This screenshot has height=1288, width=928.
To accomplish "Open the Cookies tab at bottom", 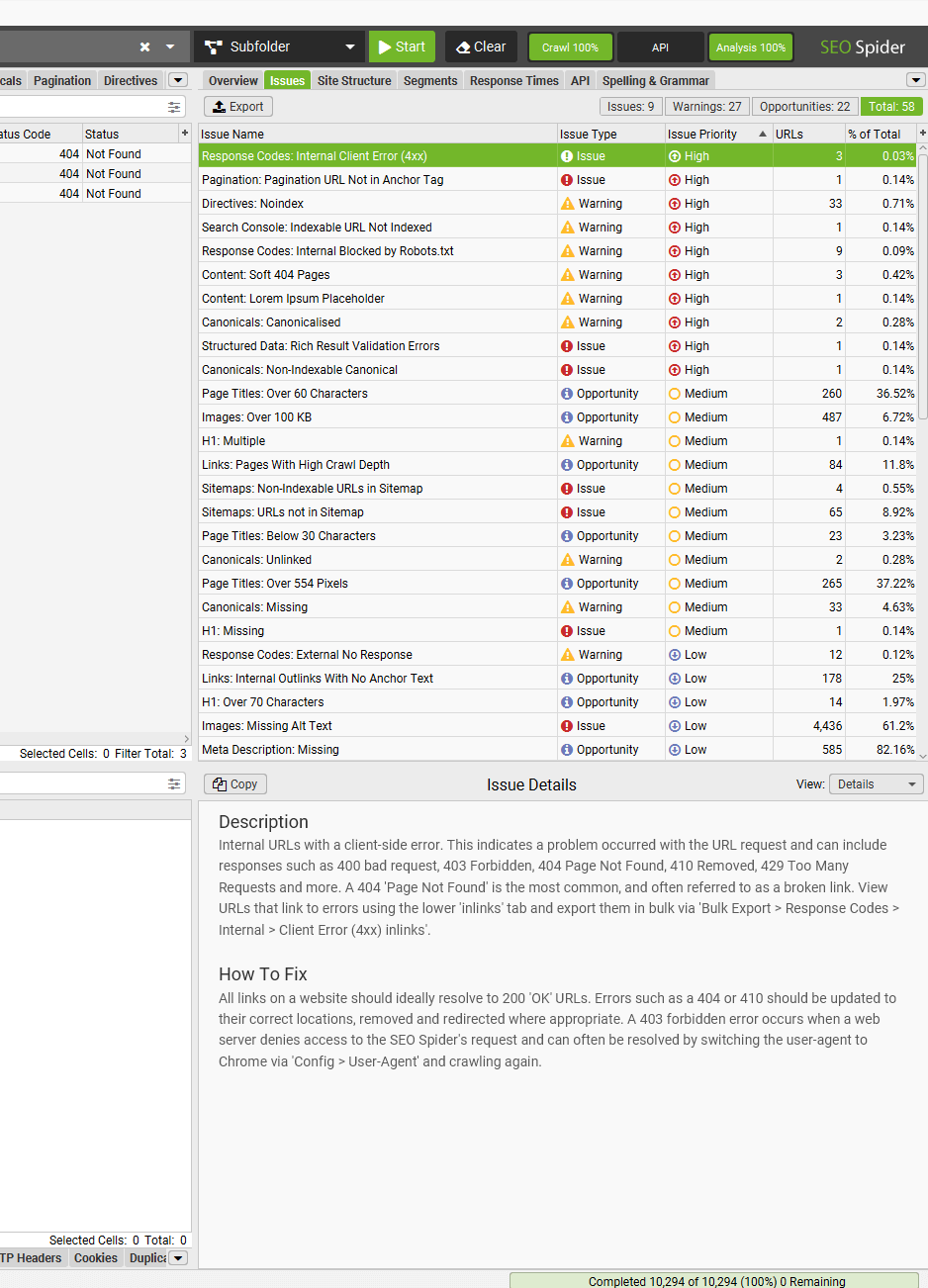I will (95, 1258).
